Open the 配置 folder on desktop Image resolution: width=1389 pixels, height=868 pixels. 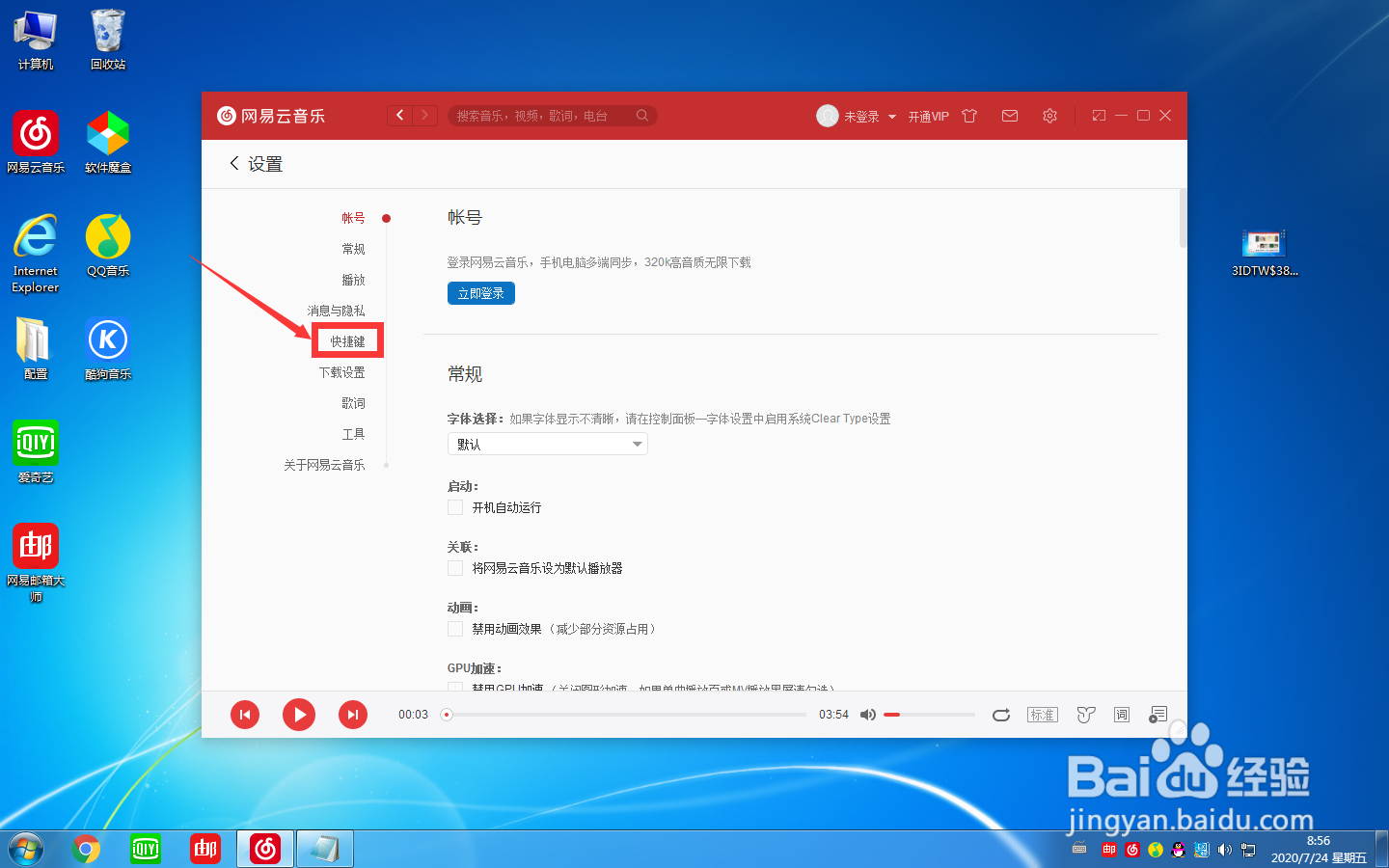[x=36, y=348]
